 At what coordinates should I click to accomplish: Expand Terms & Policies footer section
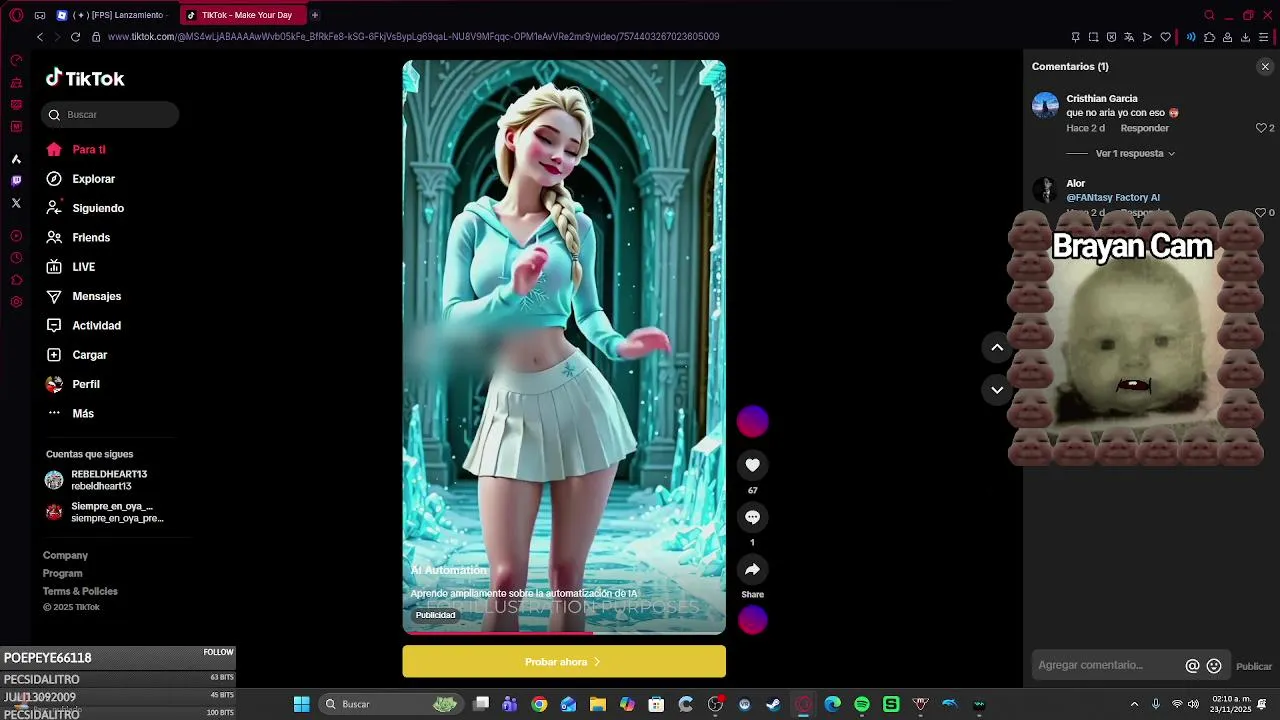click(80, 591)
